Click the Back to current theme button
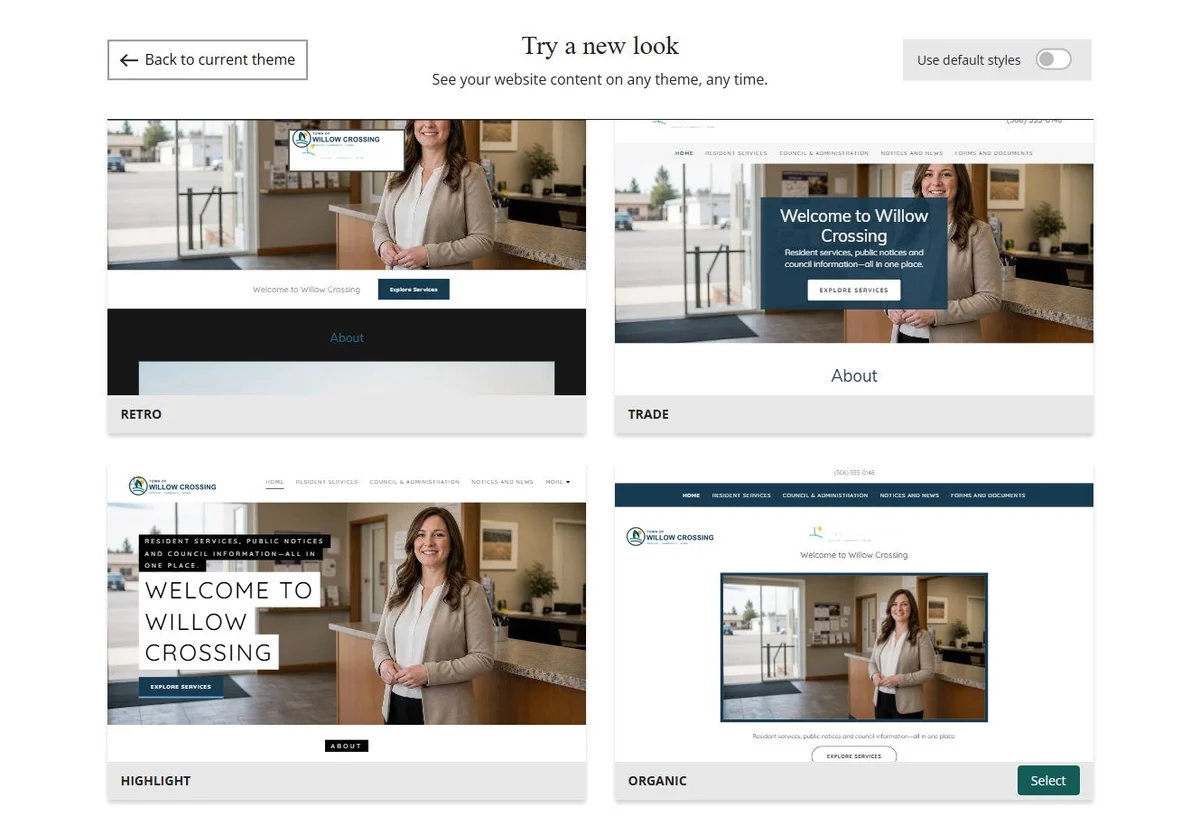The height and width of the screenshot is (823, 1200). click(207, 60)
